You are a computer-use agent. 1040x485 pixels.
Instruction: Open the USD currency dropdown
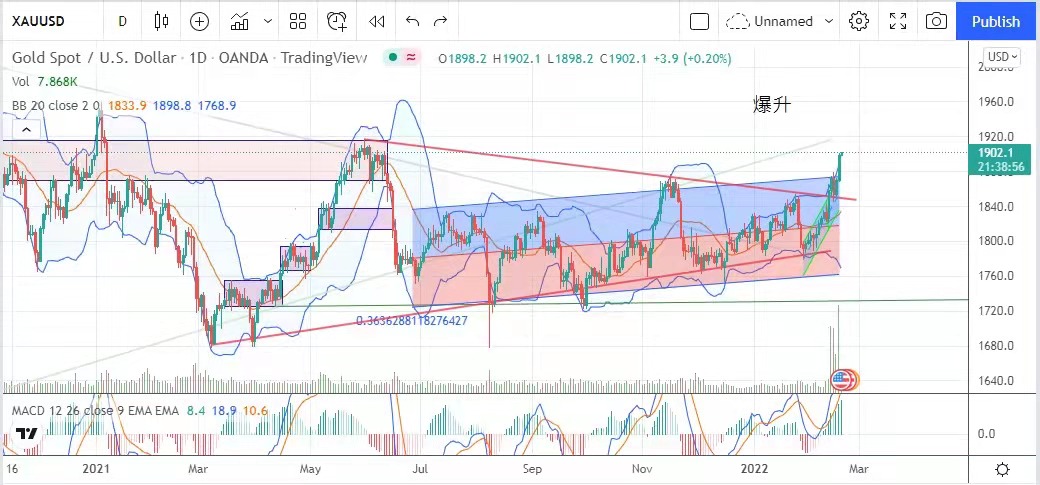pos(1001,57)
